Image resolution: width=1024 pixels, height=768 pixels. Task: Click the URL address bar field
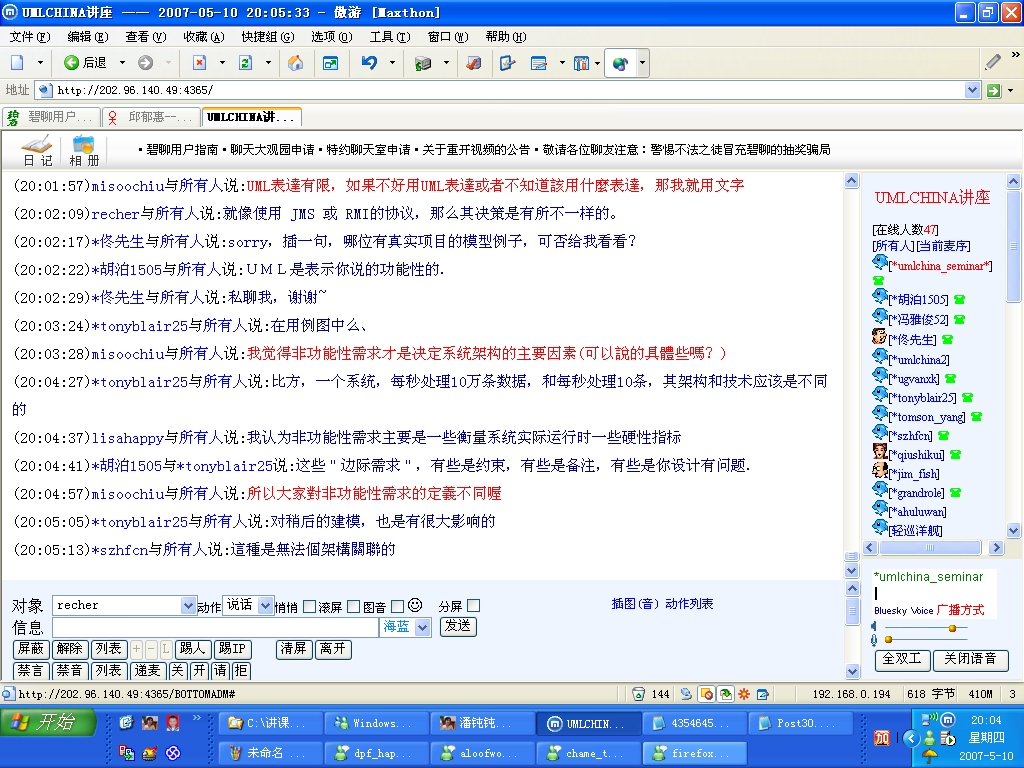coord(509,90)
